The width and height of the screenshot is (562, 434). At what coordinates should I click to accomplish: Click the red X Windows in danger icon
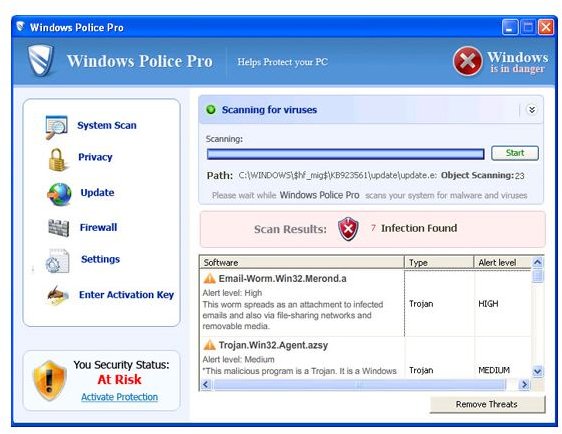click(467, 61)
